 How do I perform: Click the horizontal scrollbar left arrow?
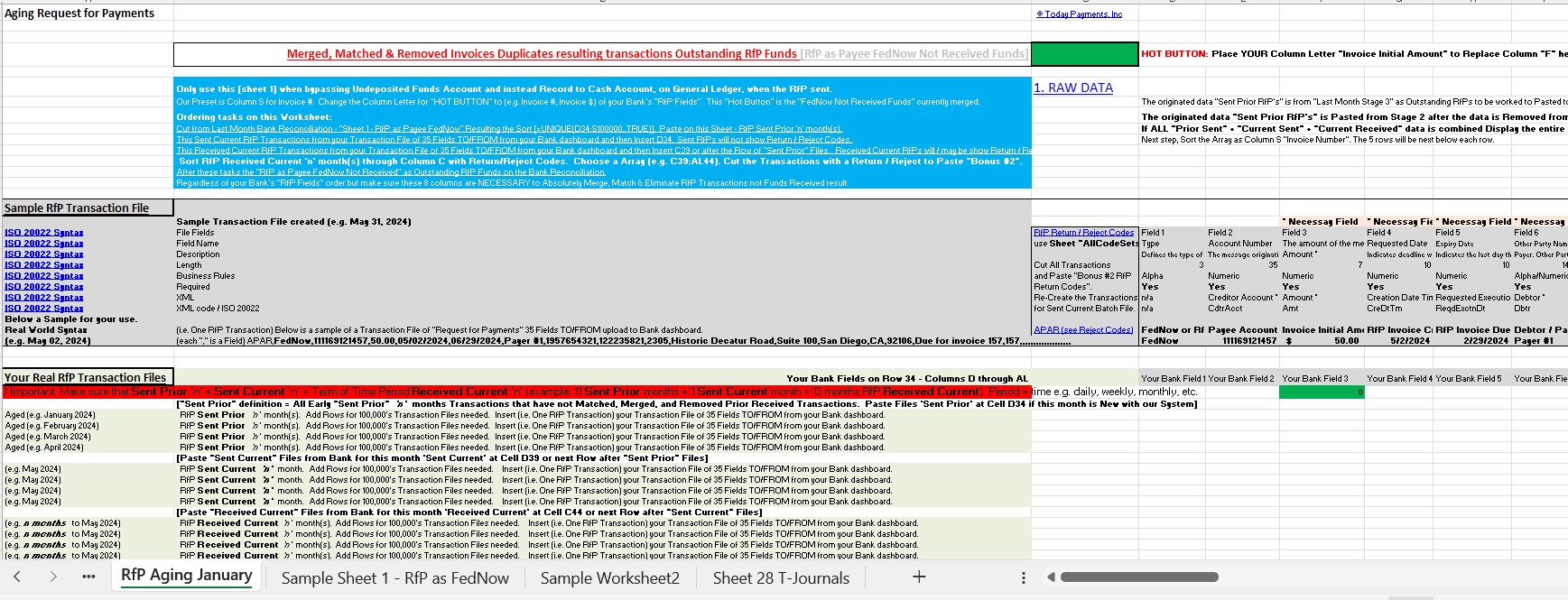[1051, 577]
